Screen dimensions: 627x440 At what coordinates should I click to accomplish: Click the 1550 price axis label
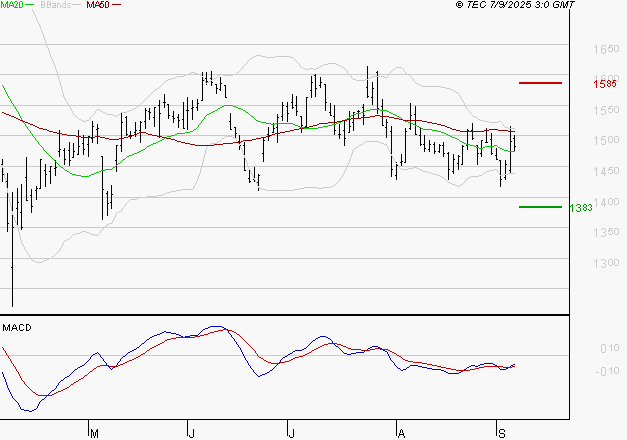pyautogui.click(x=606, y=110)
